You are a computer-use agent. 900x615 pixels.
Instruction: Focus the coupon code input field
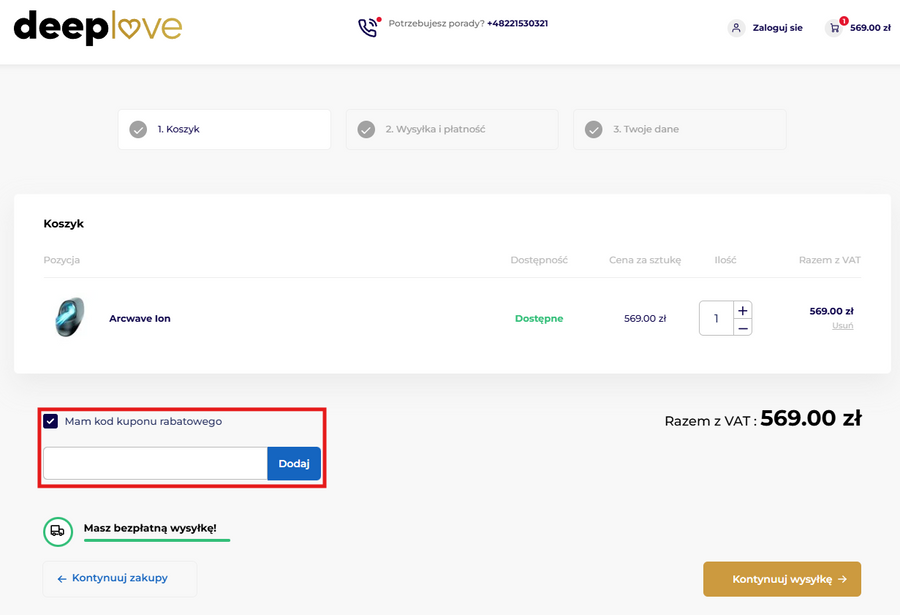click(155, 463)
